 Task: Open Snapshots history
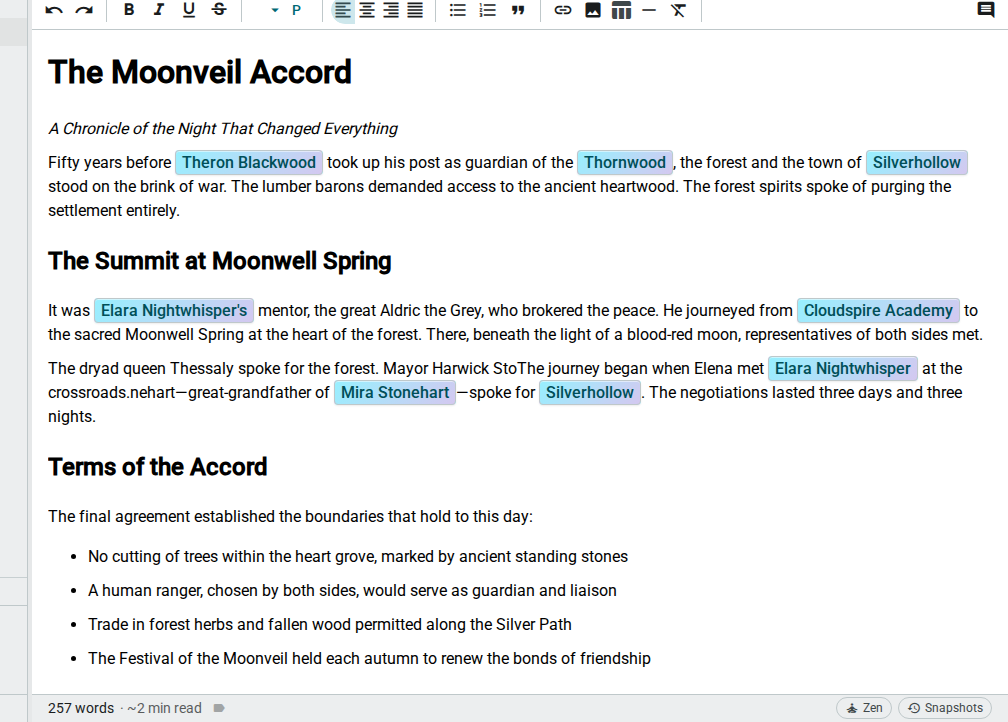pyautogui.click(x=945, y=708)
